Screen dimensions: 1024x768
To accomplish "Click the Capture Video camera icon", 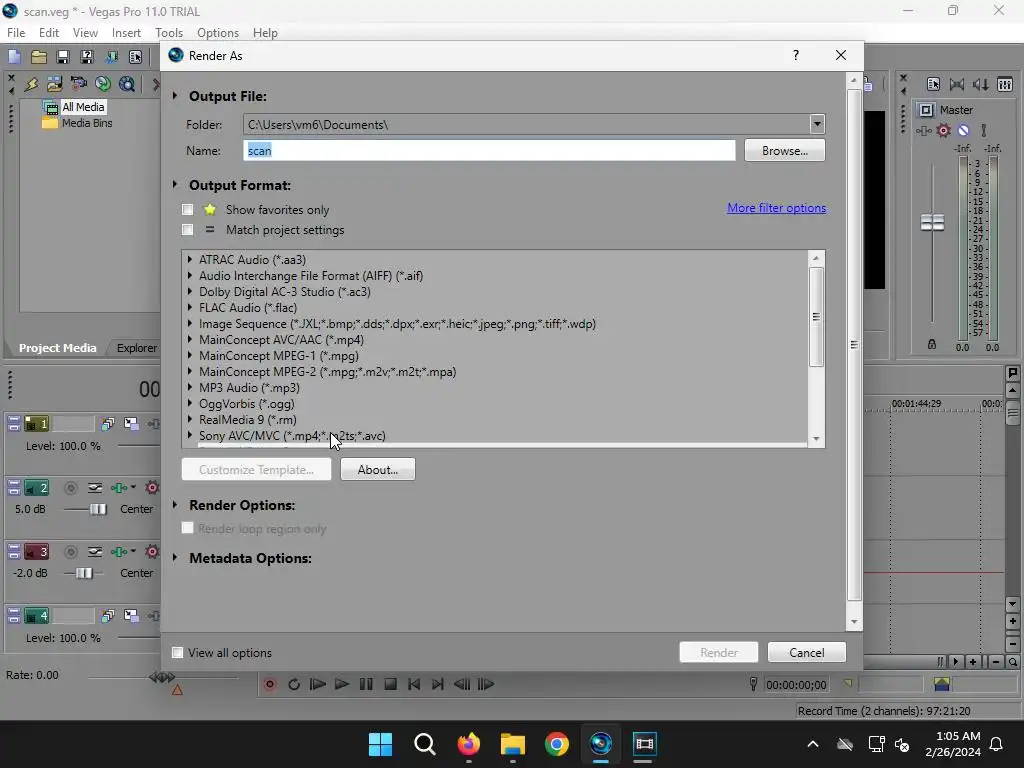I will point(79,84).
